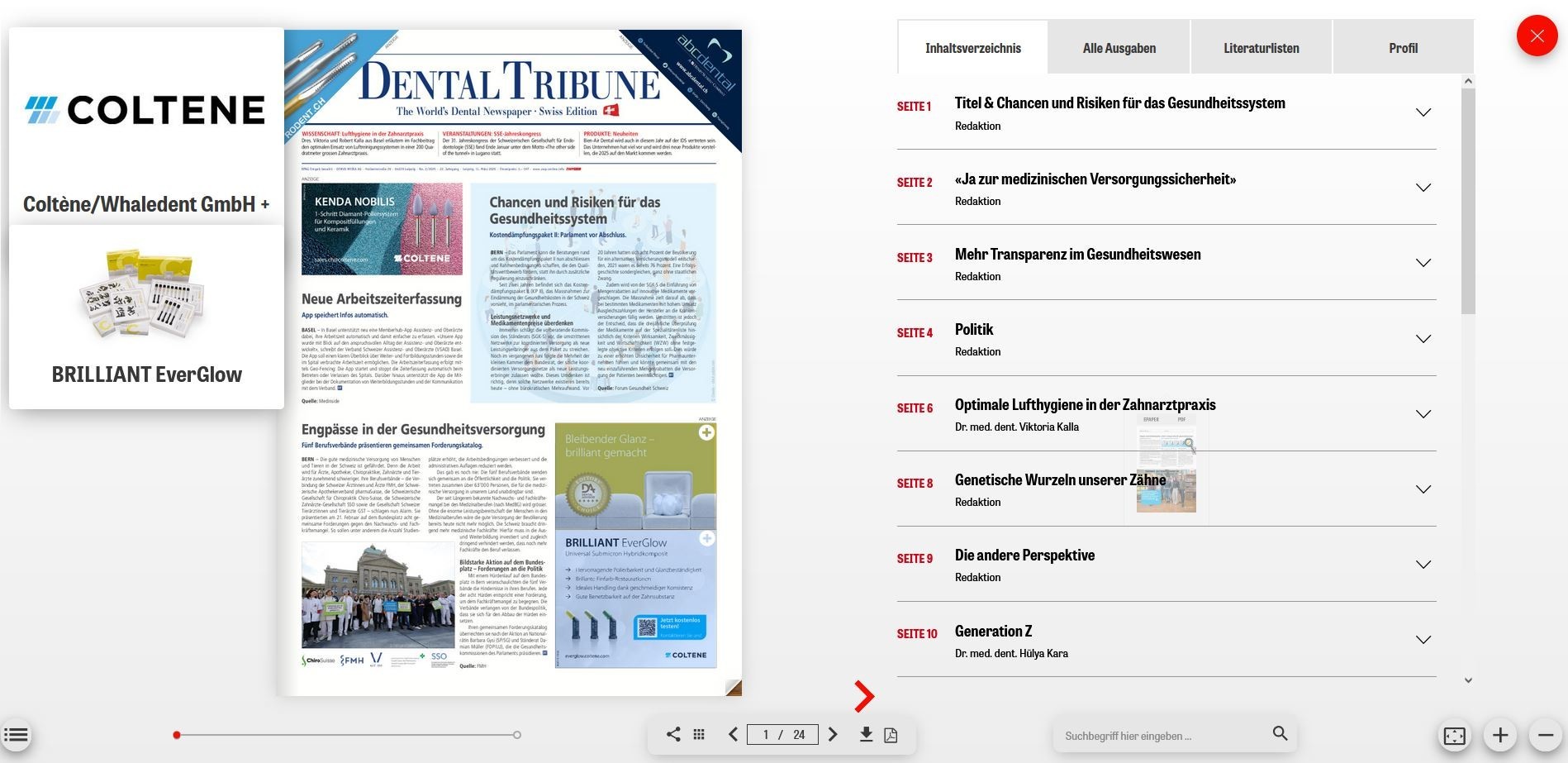Click author 'Dr. med. dent. Viktoria Kalla'

click(x=1017, y=427)
